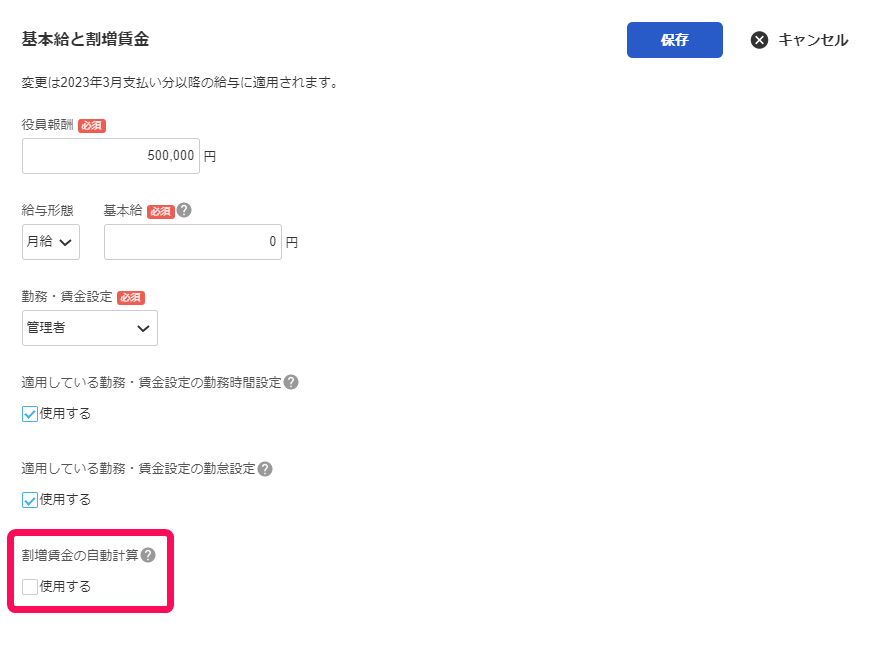Uncheck 使用する under 勤怠設定
Screen dimensions: 880x655
(30, 500)
